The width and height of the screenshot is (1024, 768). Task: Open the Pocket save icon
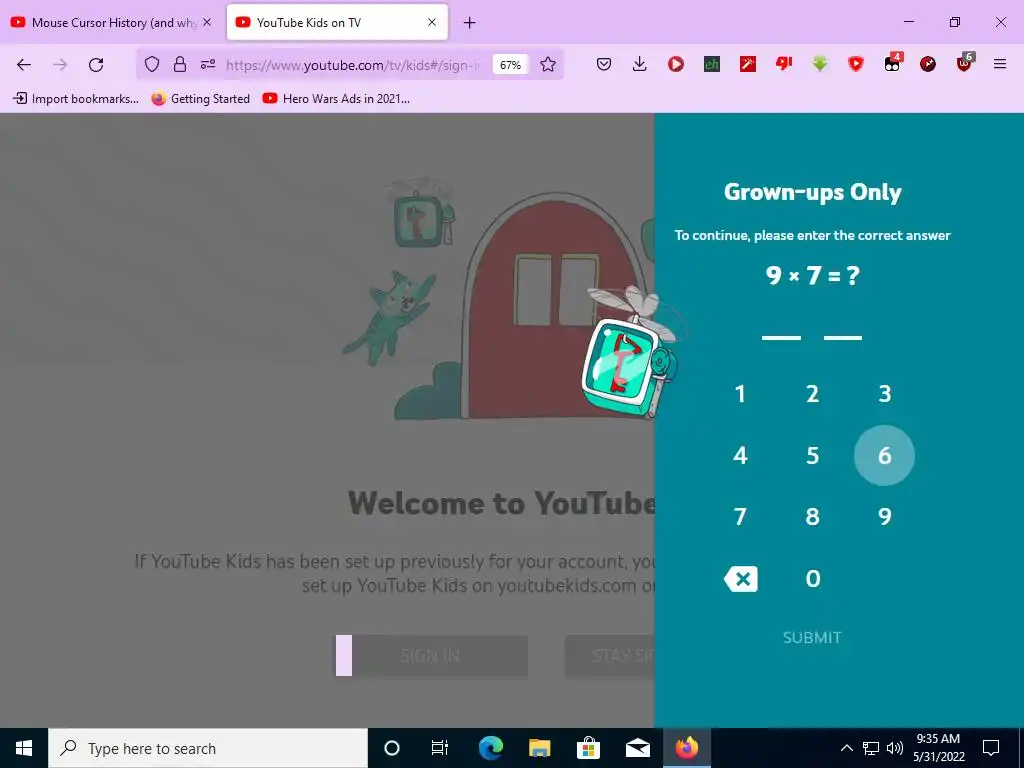pos(604,64)
